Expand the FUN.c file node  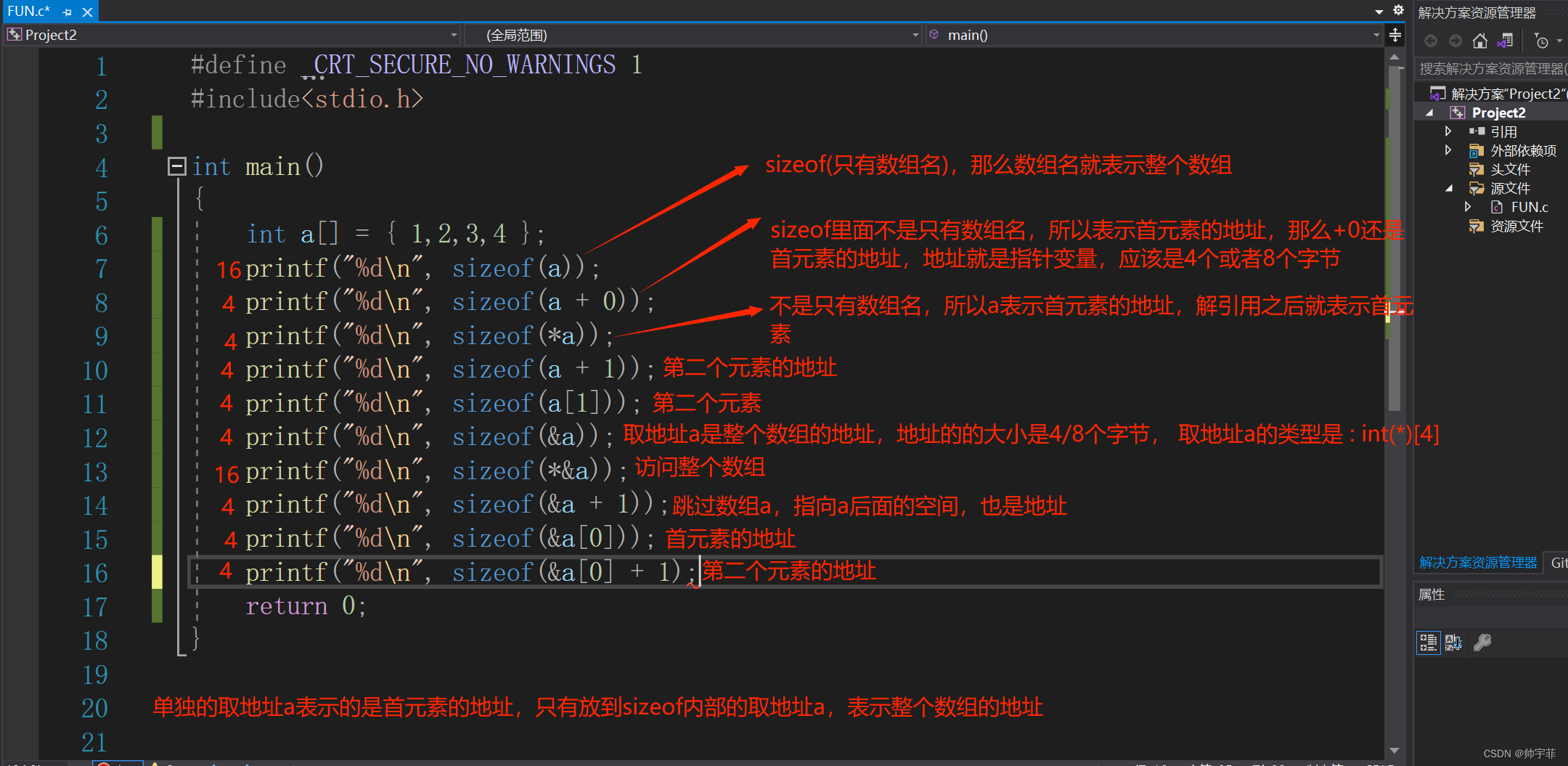click(1468, 207)
